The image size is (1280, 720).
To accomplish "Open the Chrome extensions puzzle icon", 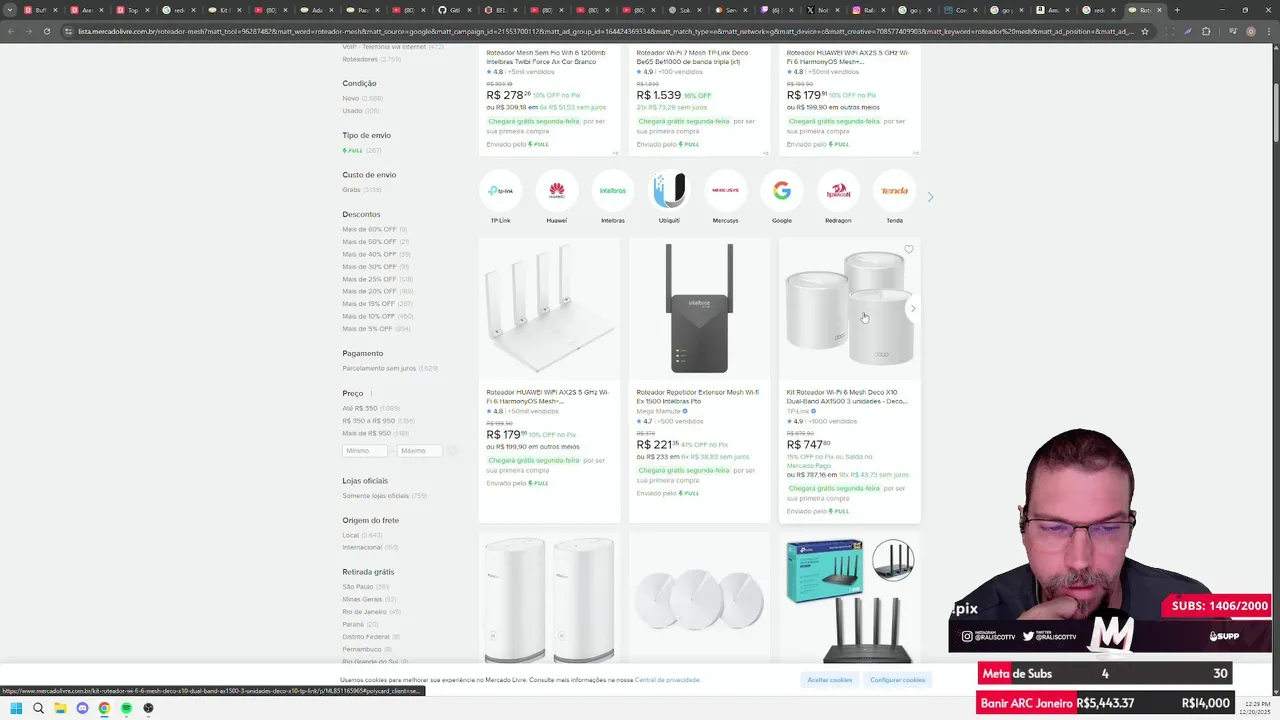I will tap(1206, 31).
